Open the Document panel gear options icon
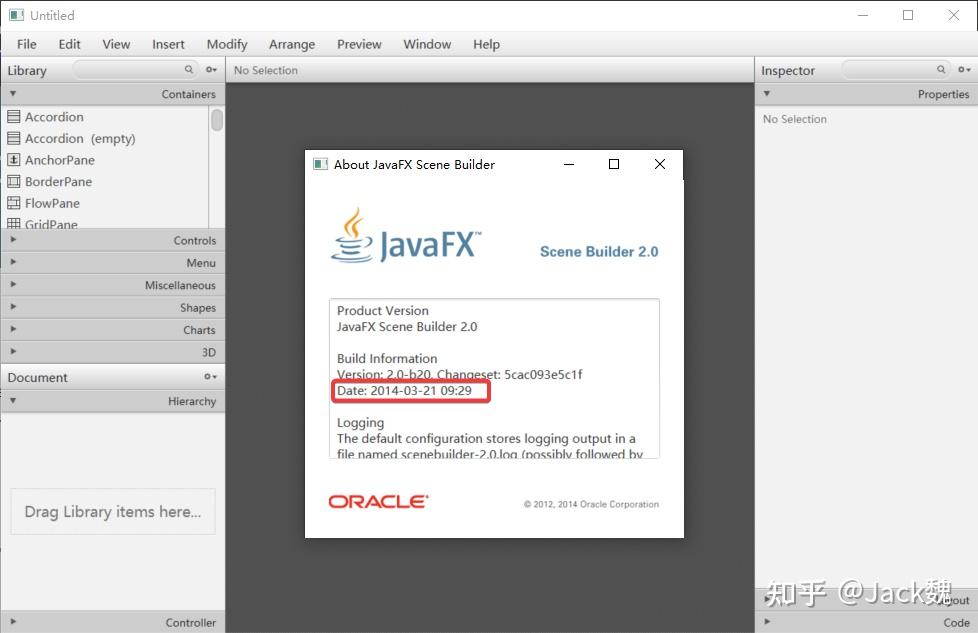Viewport: 978px width, 633px height. pyautogui.click(x=211, y=377)
